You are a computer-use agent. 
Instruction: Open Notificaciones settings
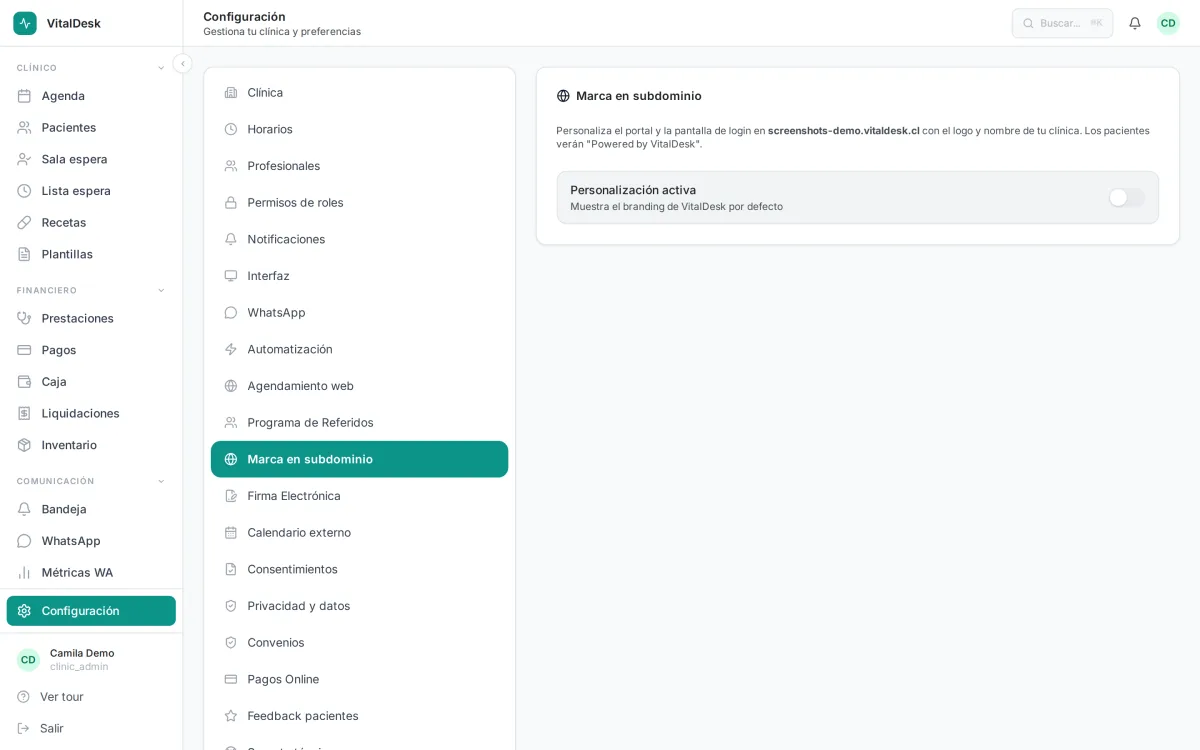pos(359,239)
